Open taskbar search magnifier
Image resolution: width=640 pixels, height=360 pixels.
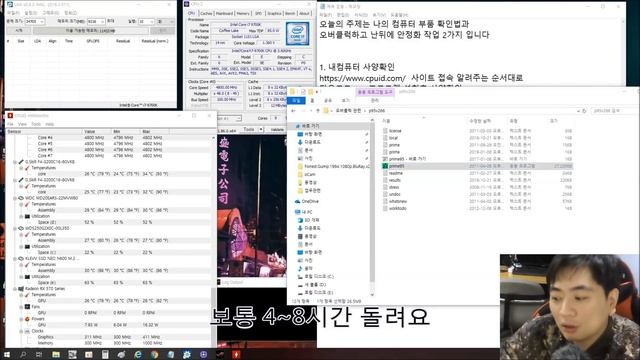(x=23, y=355)
